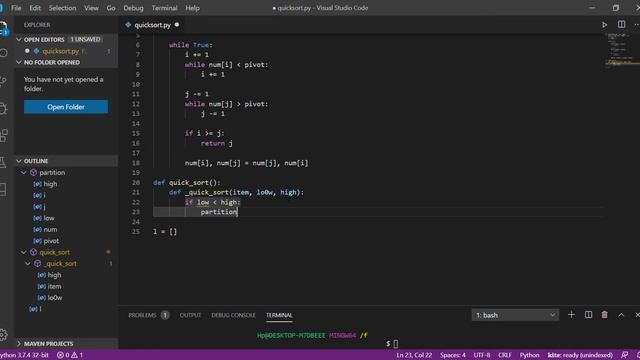Click the Open Folder button

[x=66, y=107]
